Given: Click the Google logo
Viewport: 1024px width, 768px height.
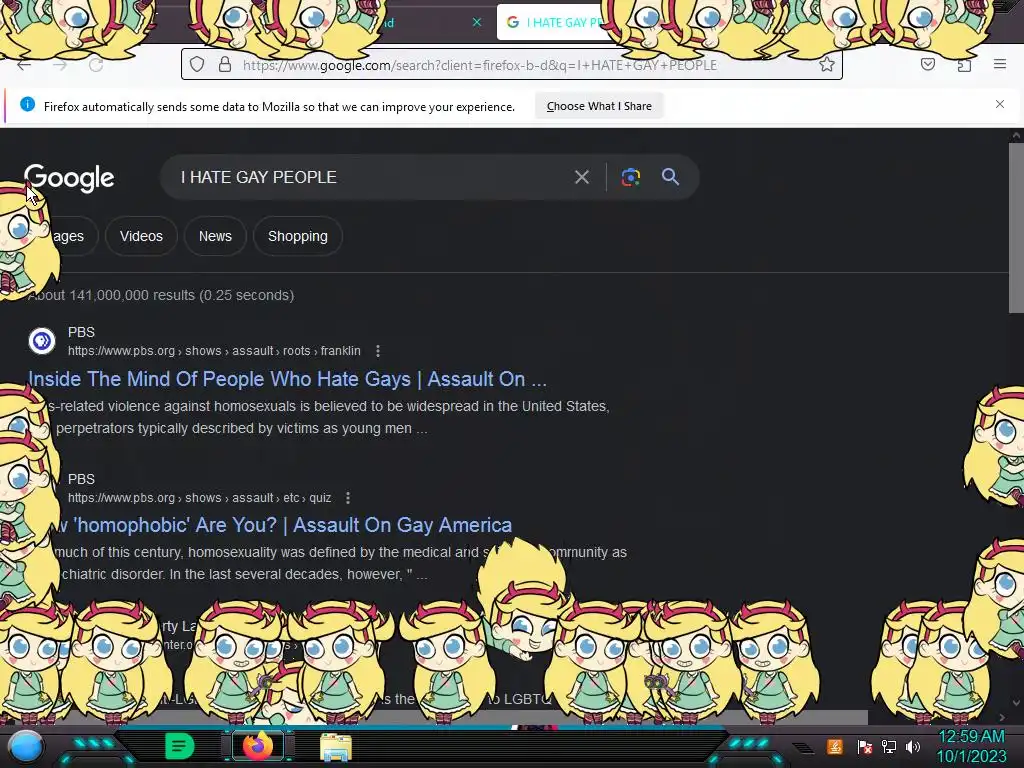Looking at the screenshot, I should (69, 178).
